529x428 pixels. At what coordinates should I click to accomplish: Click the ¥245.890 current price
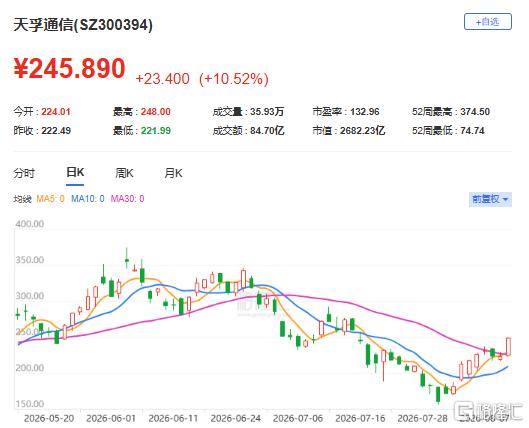pos(69,68)
